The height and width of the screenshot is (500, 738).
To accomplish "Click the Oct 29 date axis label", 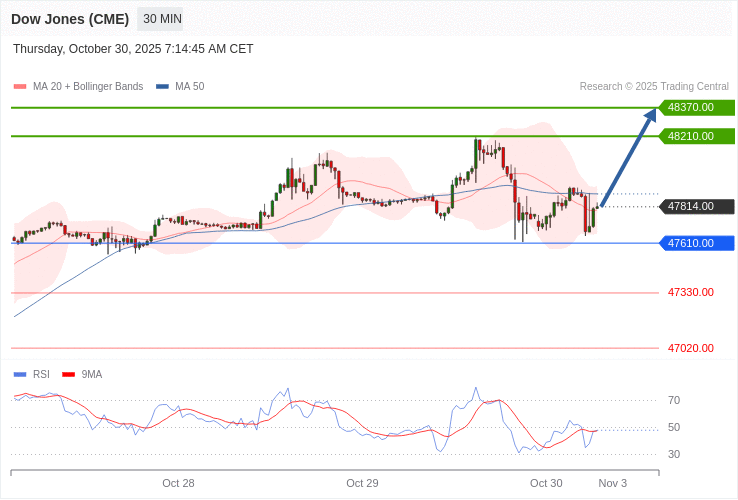I will pyautogui.click(x=362, y=483).
